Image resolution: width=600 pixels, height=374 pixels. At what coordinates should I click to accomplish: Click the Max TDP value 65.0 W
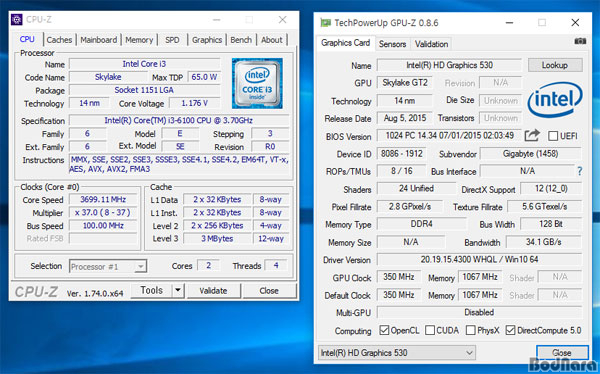tap(204, 77)
